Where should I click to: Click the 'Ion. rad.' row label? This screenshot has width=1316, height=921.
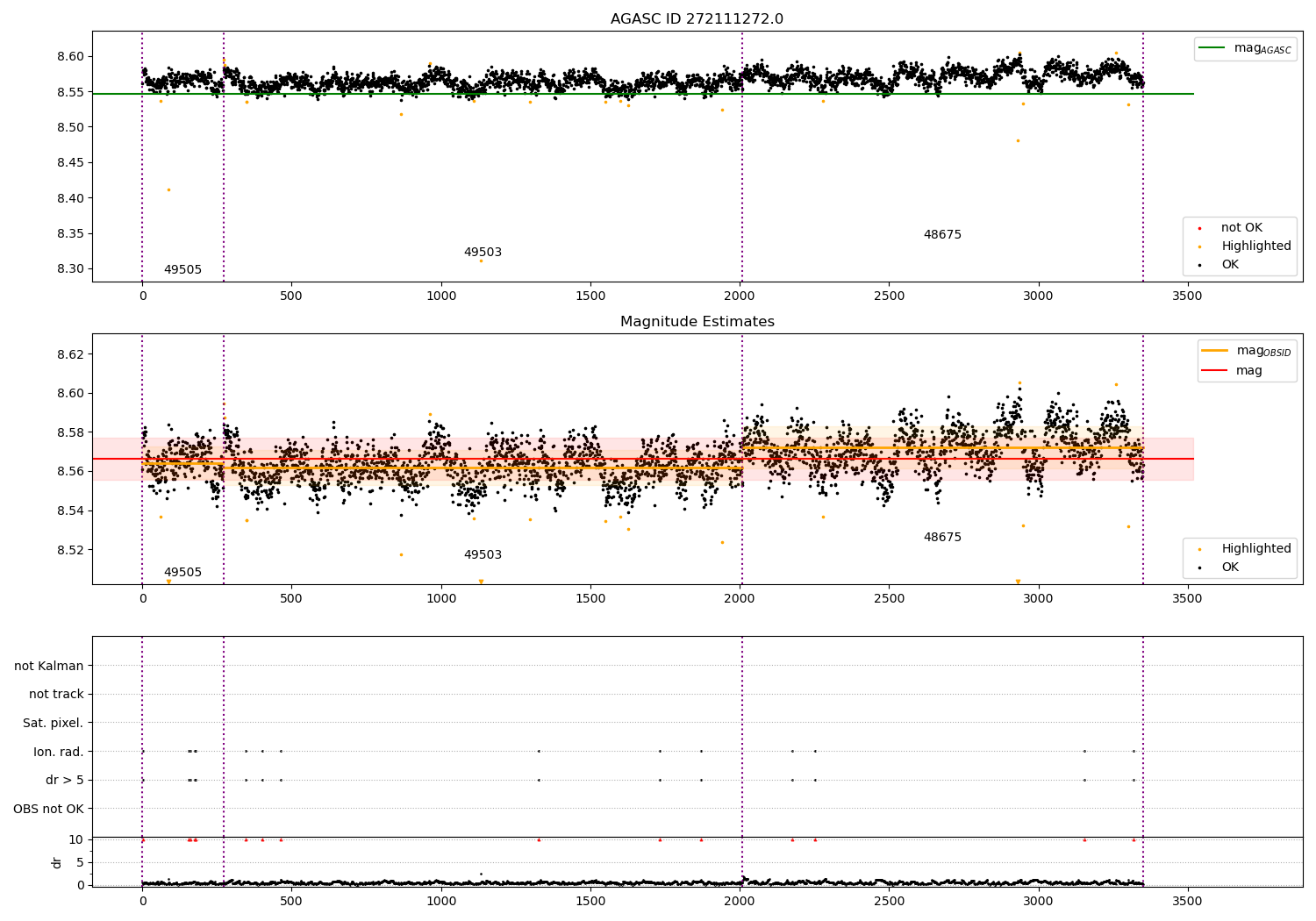[59, 752]
